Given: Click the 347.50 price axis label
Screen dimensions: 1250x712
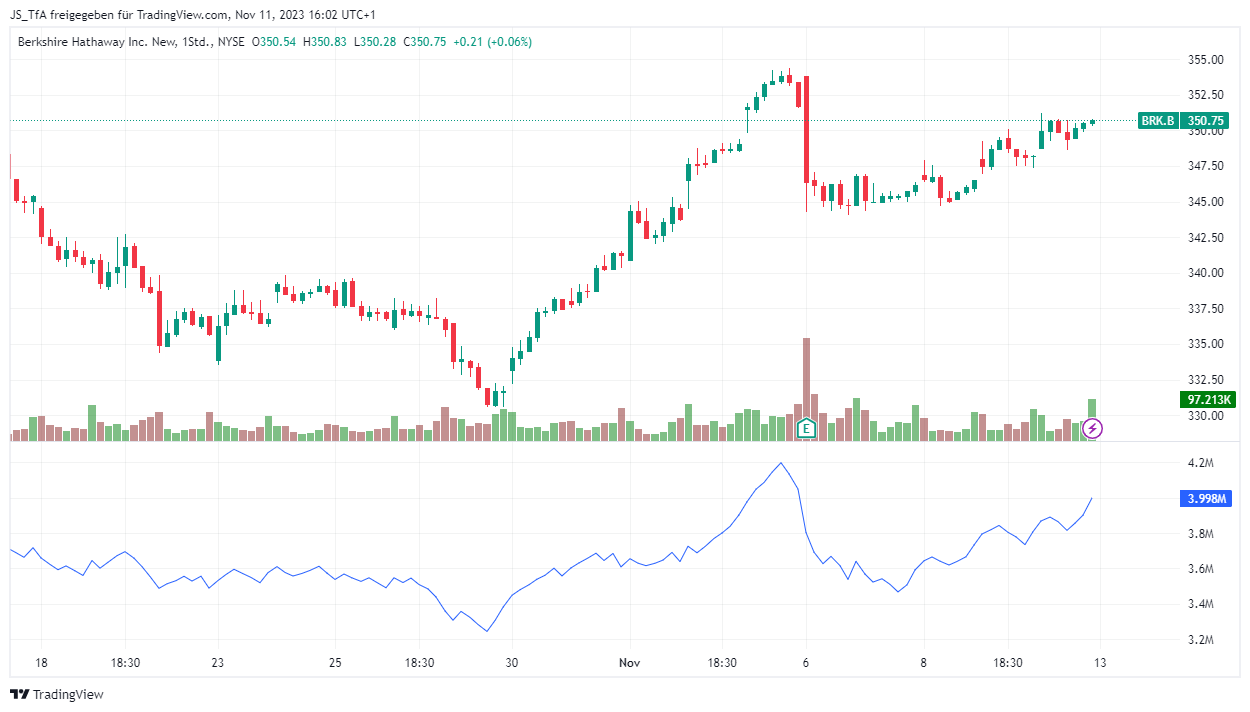Looking at the screenshot, I should [x=1205, y=166].
